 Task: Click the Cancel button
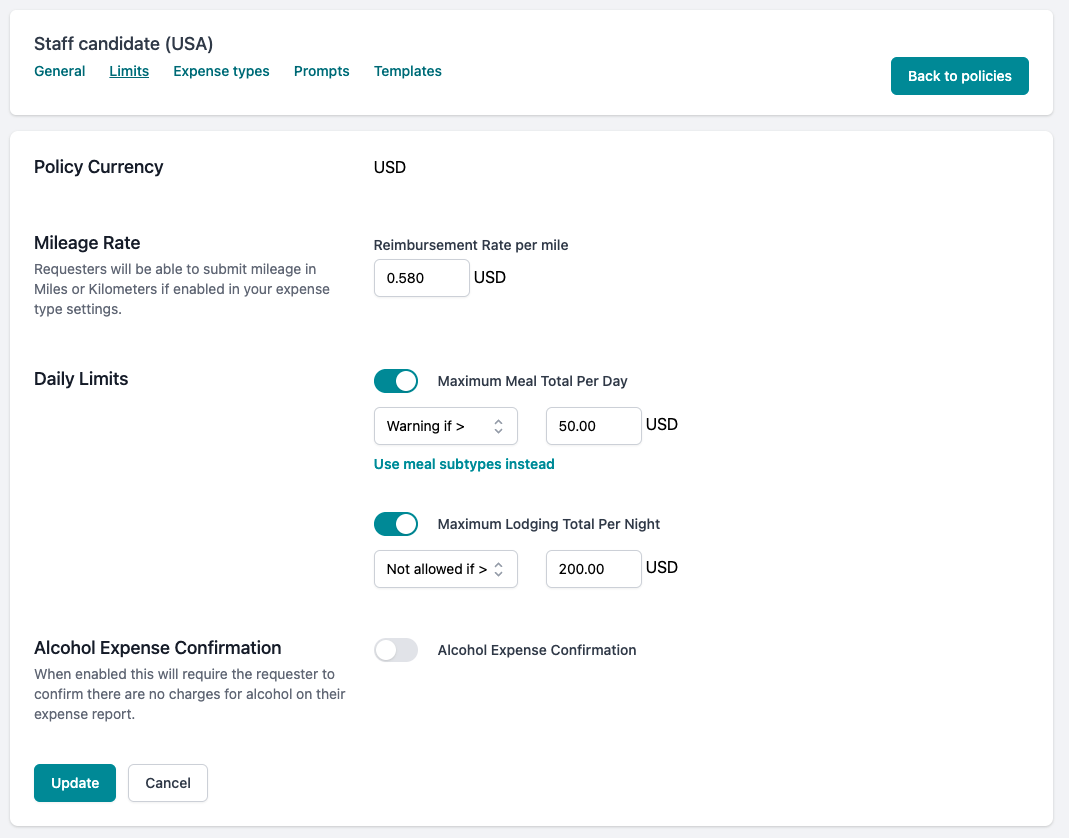pos(168,783)
